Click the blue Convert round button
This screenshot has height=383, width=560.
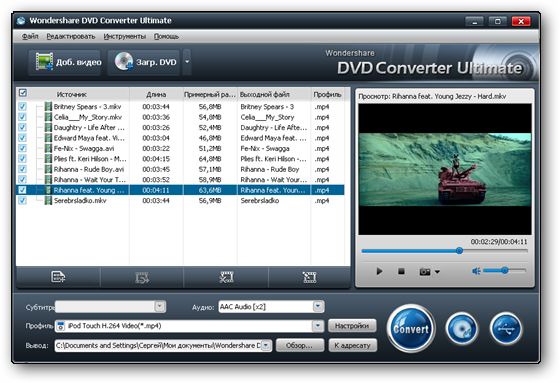point(411,329)
